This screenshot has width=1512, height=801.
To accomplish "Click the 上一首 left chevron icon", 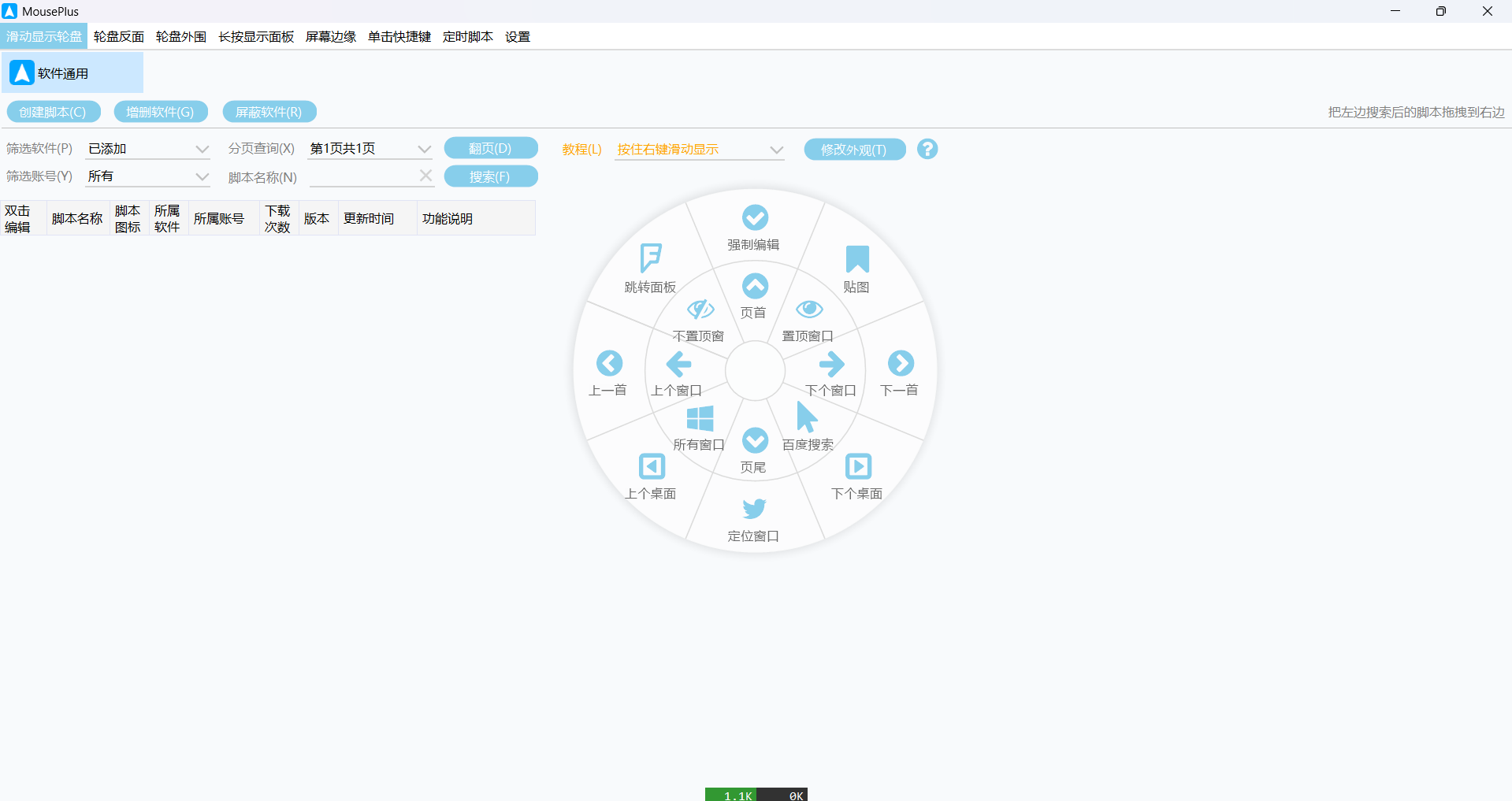I will tap(609, 363).
